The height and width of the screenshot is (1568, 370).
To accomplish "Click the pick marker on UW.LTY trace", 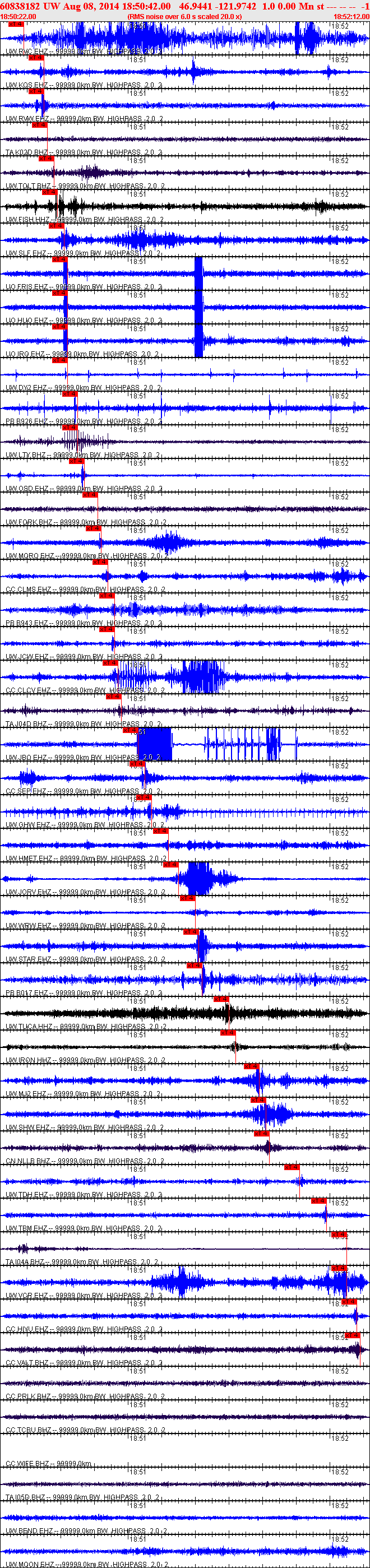I will pos(69,428).
